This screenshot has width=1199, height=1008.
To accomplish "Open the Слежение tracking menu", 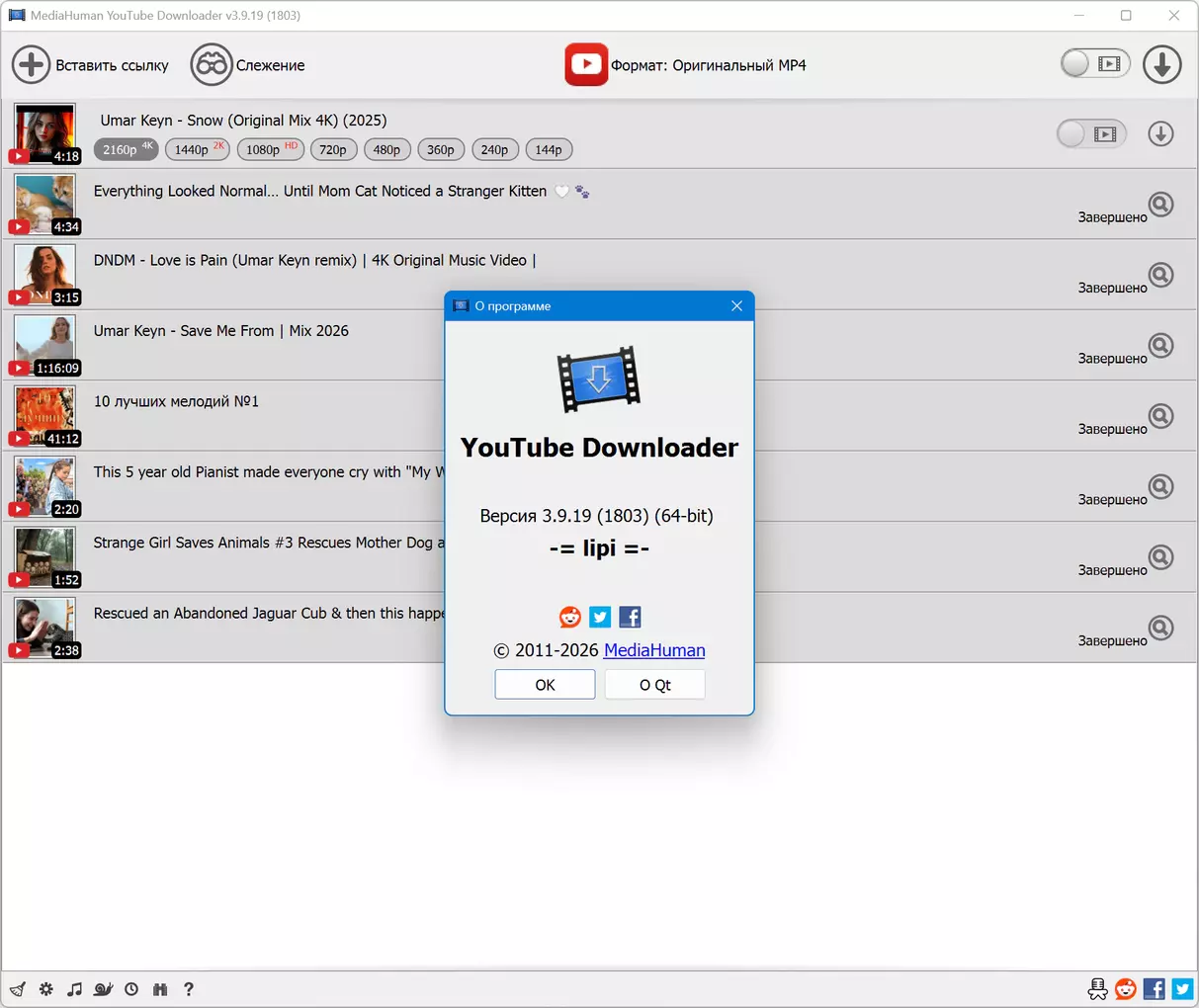I will click(x=248, y=65).
